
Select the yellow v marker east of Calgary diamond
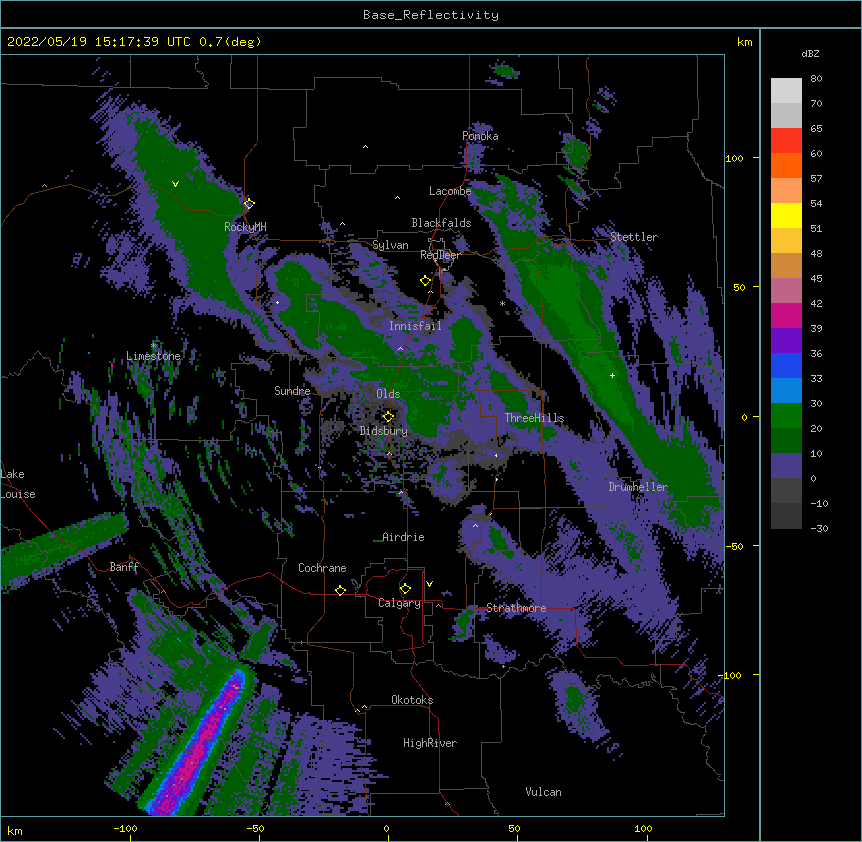(429, 584)
